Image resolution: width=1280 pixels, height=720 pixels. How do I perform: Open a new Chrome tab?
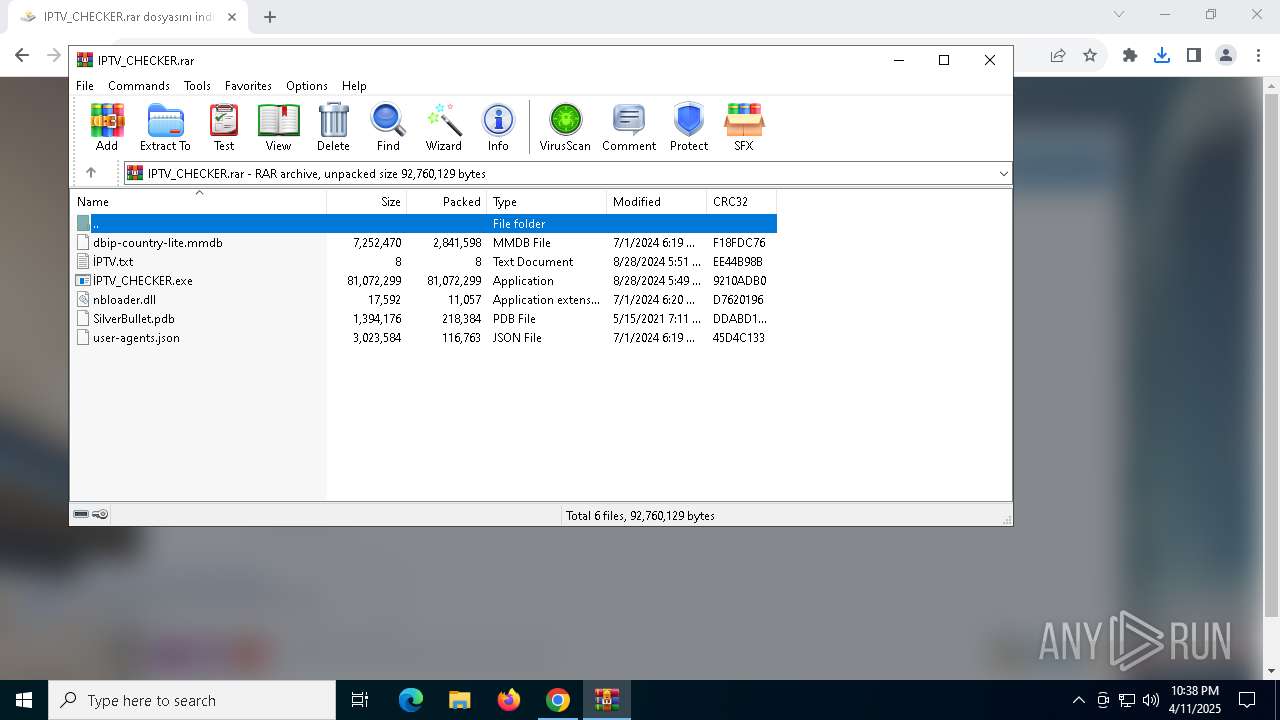point(270,17)
